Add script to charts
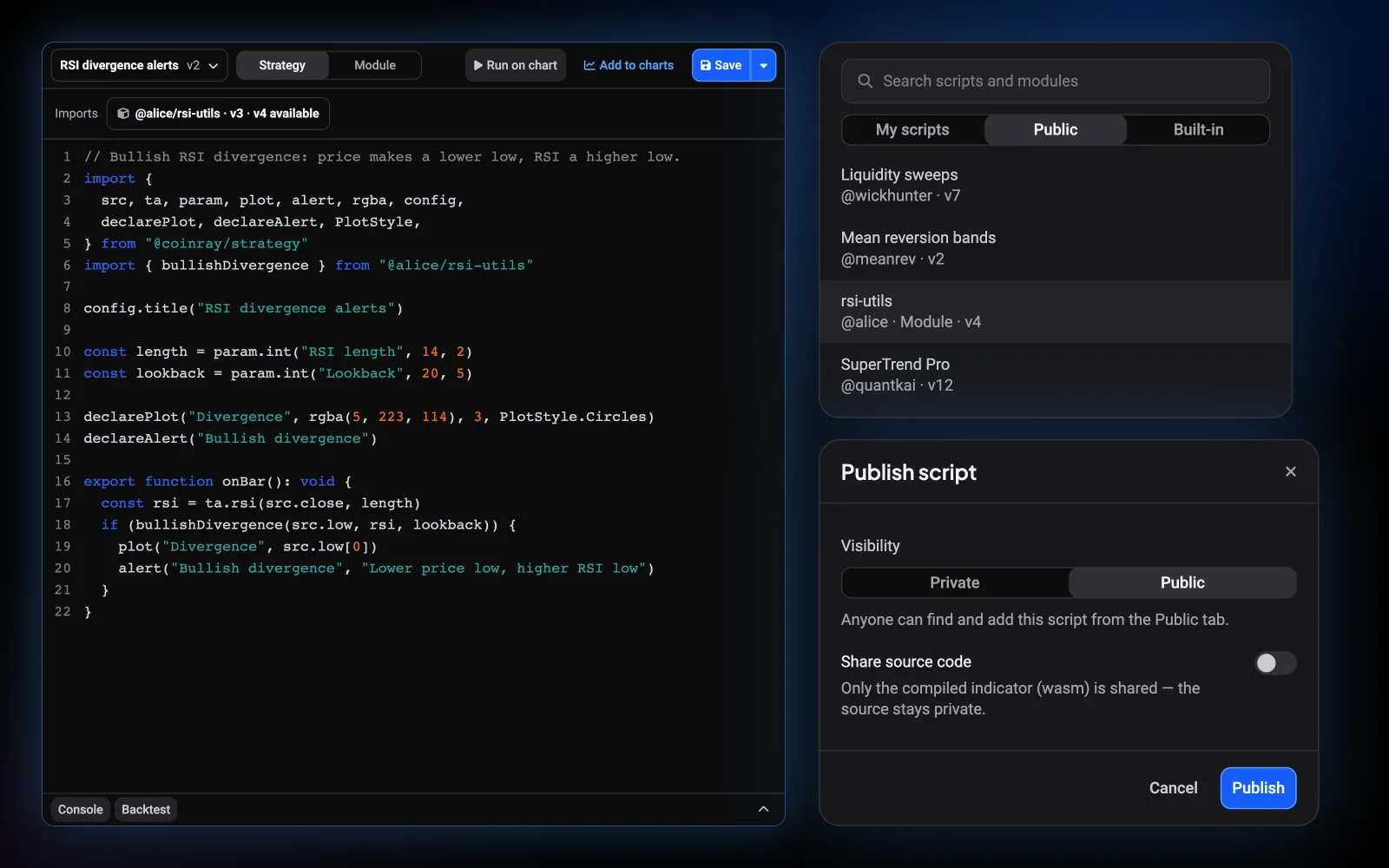Viewport: 1389px width, 868px height. [629, 65]
